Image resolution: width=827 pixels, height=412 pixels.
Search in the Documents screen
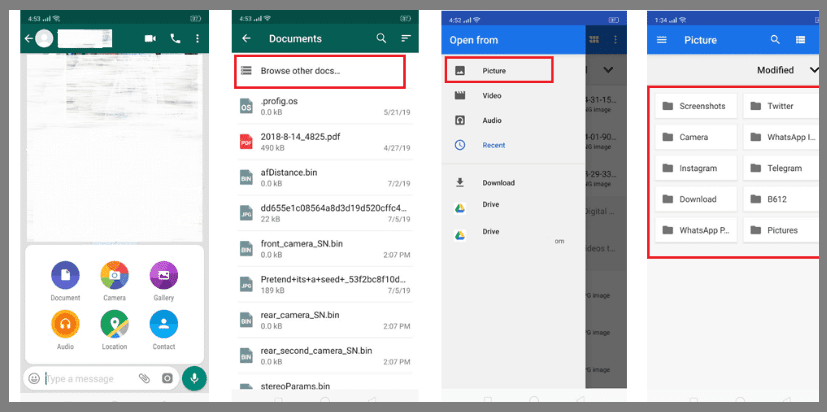tap(381, 39)
